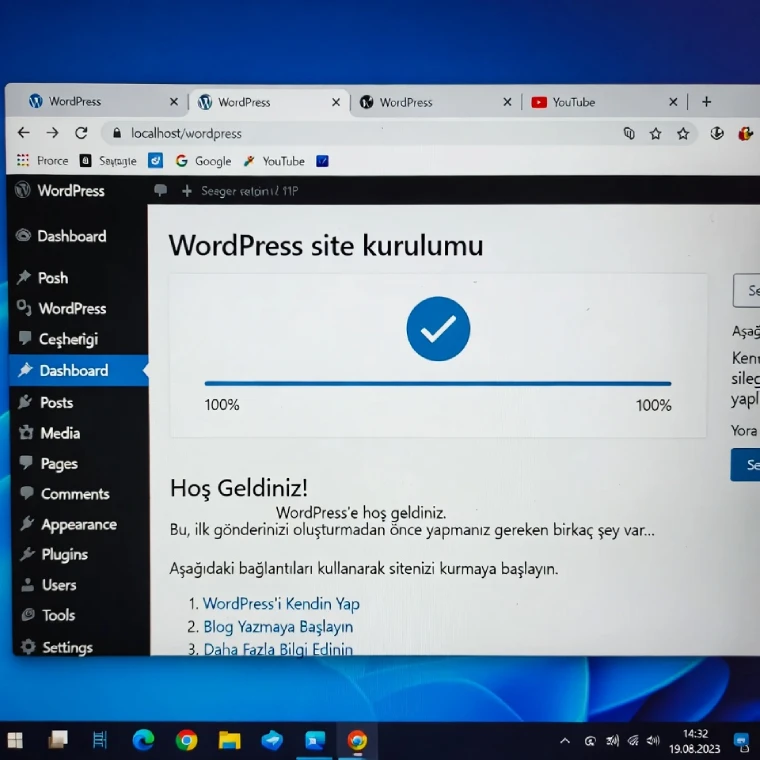Open the Telegram-like paper plane taskbar icon
Screen dimensions: 760x760
pos(272,740)
